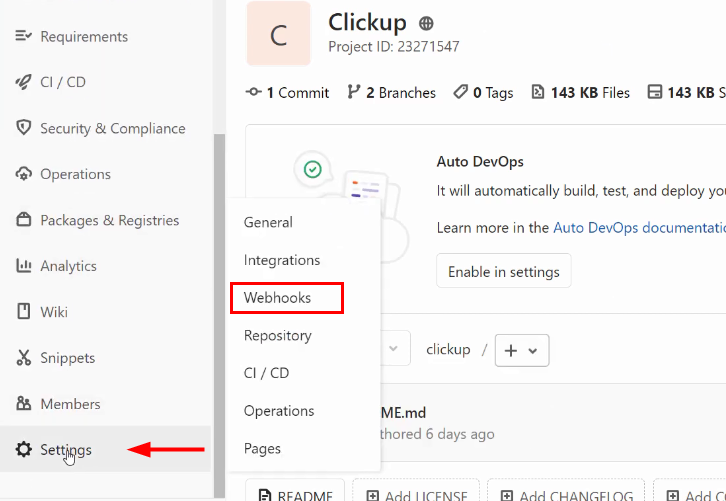Click the README button

pyautogui.click(x=295, y=491)
